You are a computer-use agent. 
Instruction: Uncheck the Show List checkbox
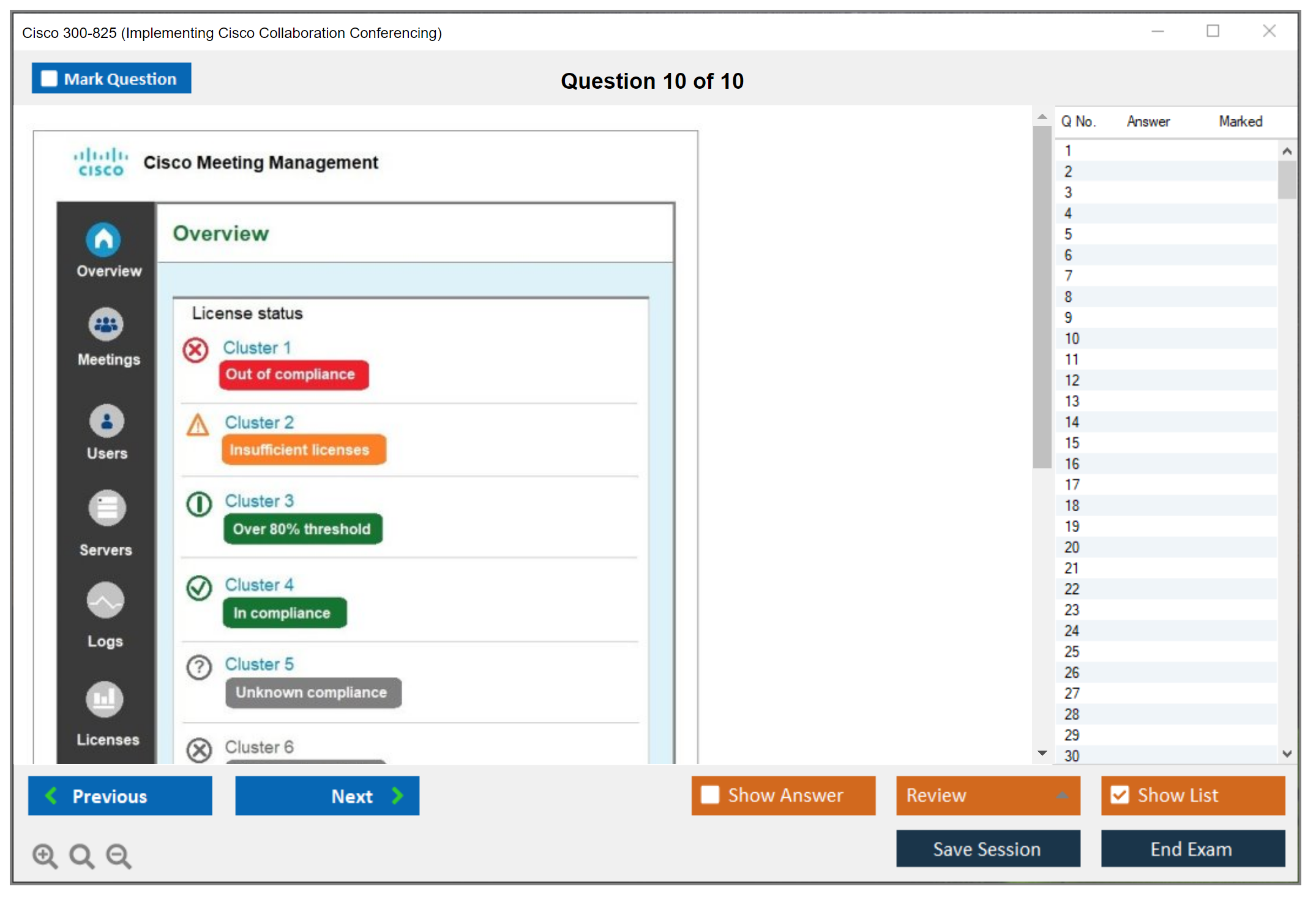1120,795
